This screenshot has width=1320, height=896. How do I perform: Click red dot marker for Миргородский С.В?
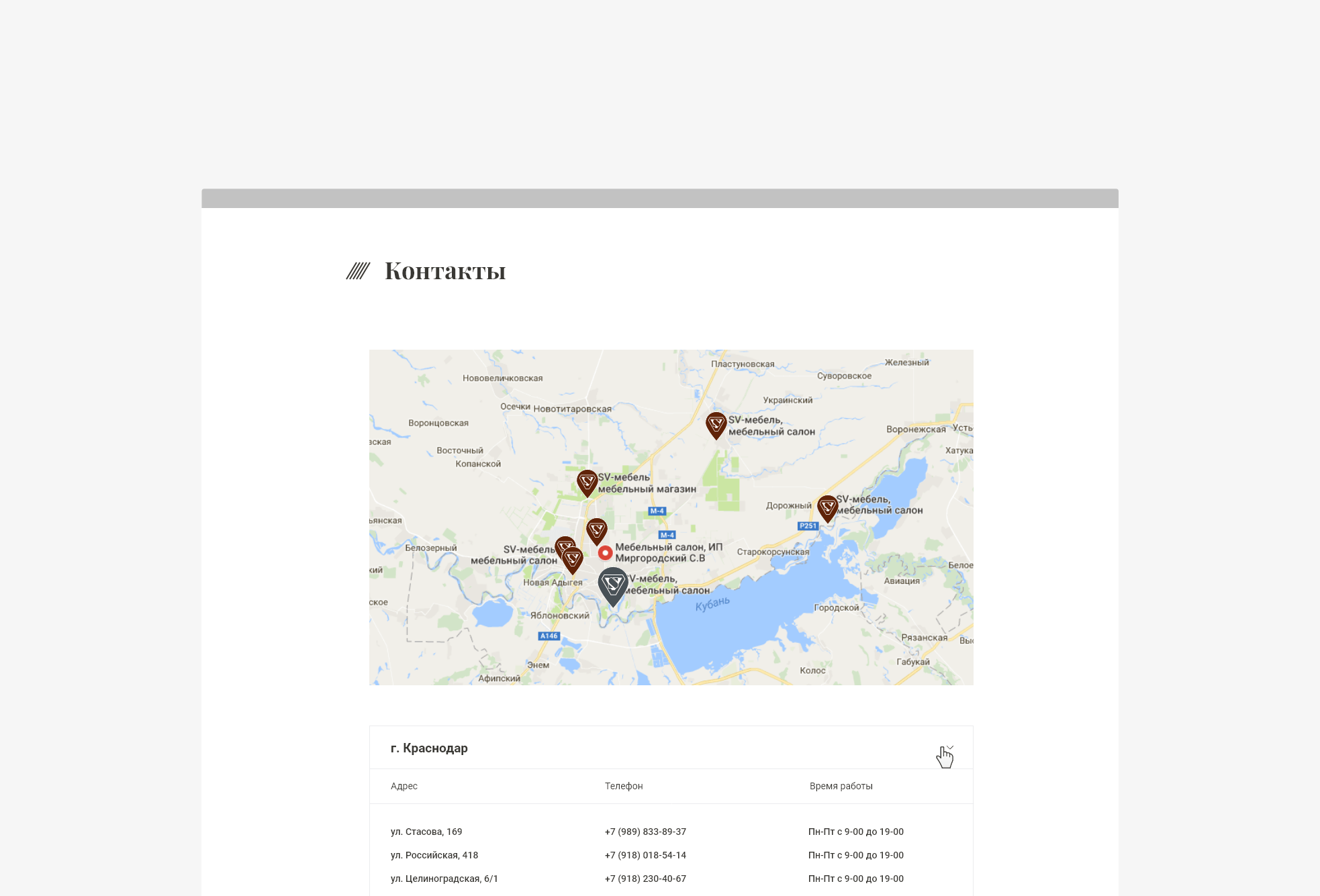click(606, 552)
